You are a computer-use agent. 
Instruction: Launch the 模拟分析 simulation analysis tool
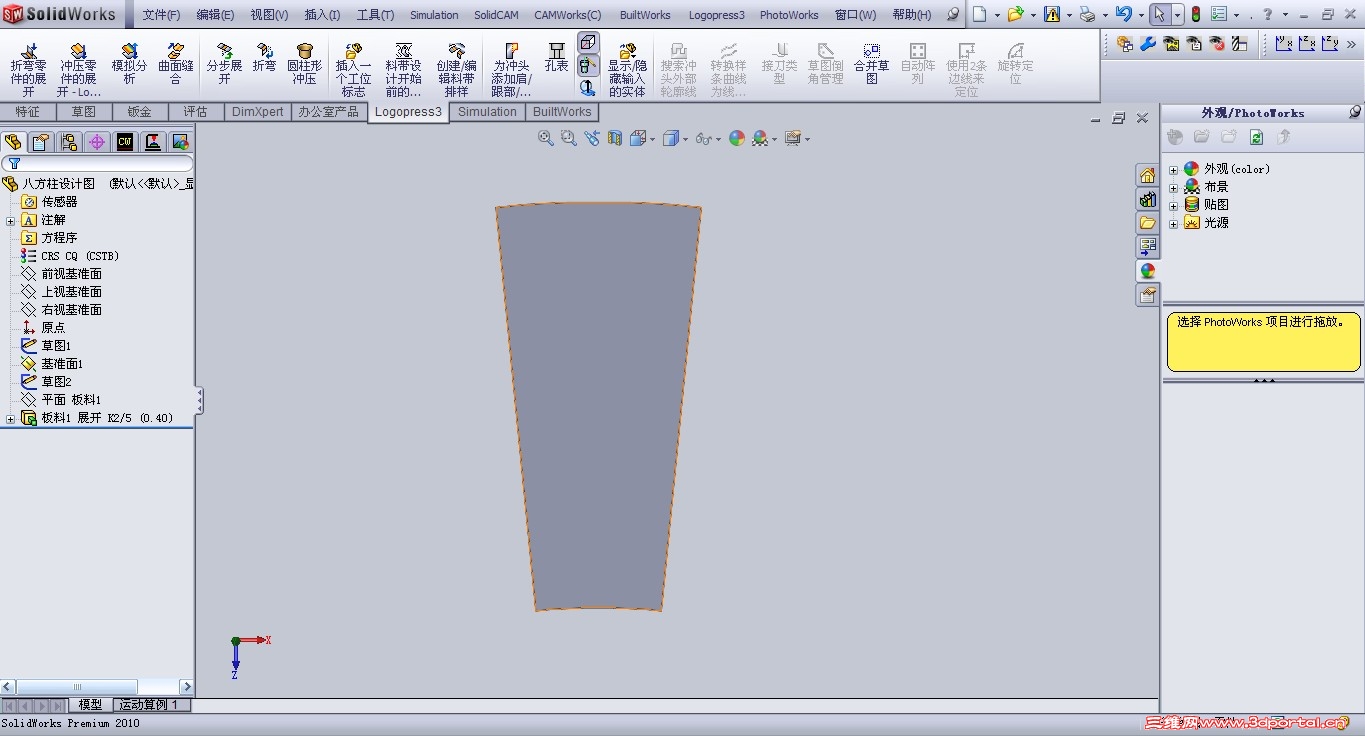(129, 64)
